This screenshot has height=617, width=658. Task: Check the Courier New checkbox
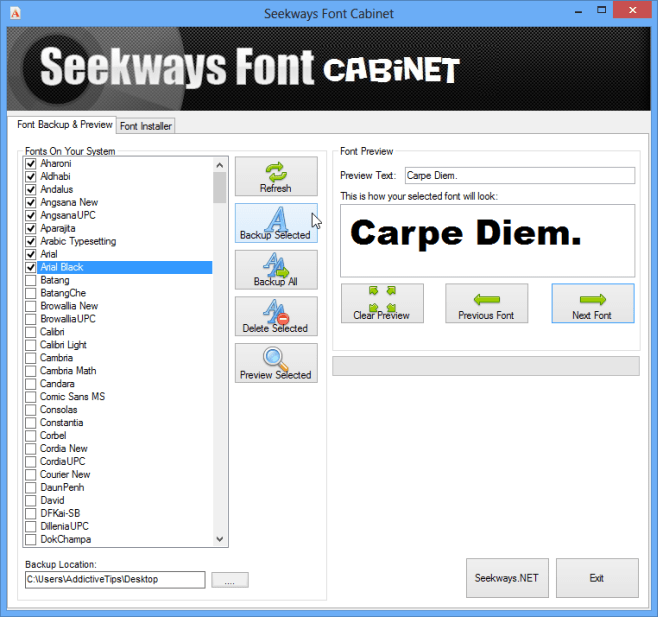coord(31,474)
